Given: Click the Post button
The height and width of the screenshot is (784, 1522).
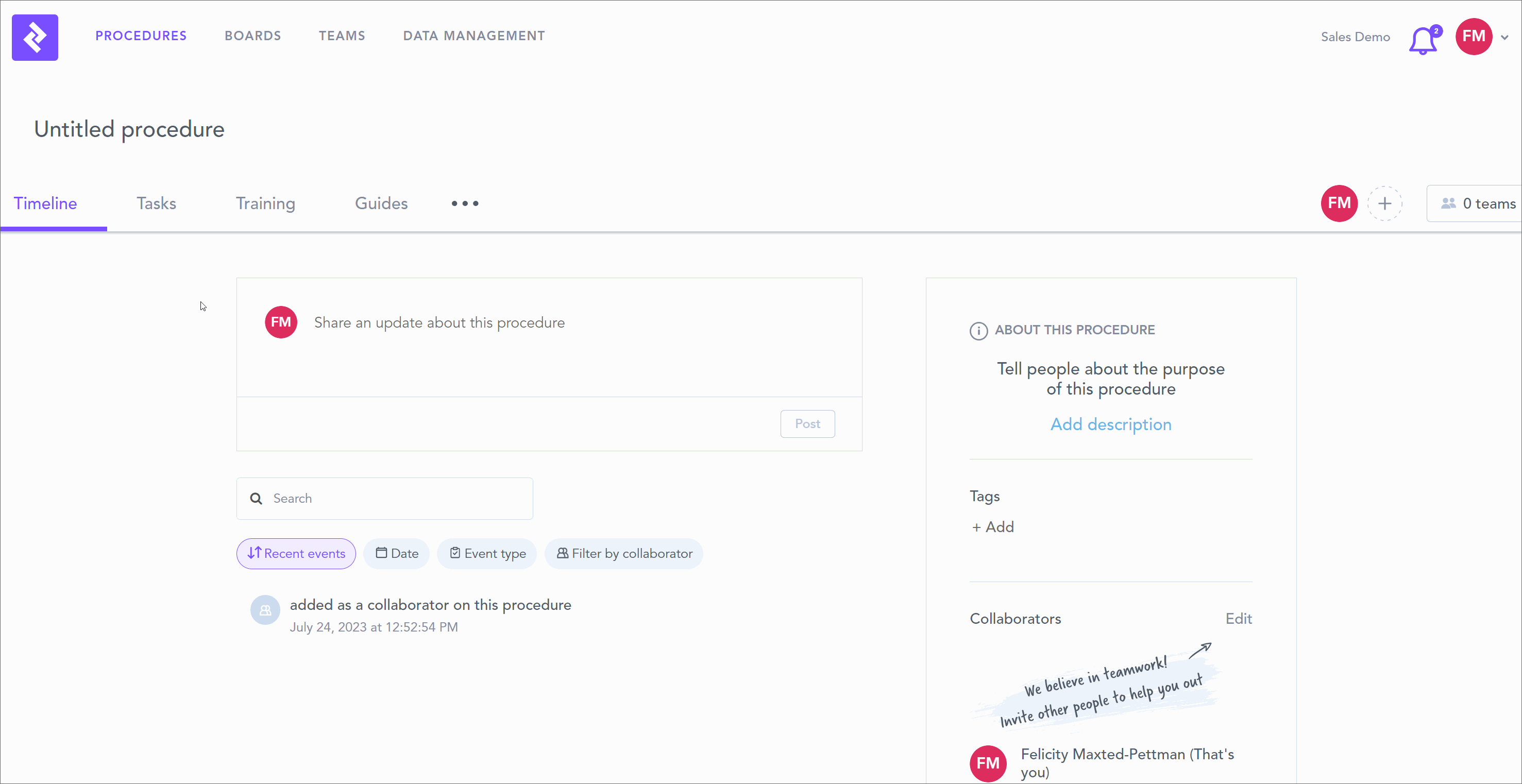Looking at the screenshot, I should pyautogui.click(x=807, y=423).
